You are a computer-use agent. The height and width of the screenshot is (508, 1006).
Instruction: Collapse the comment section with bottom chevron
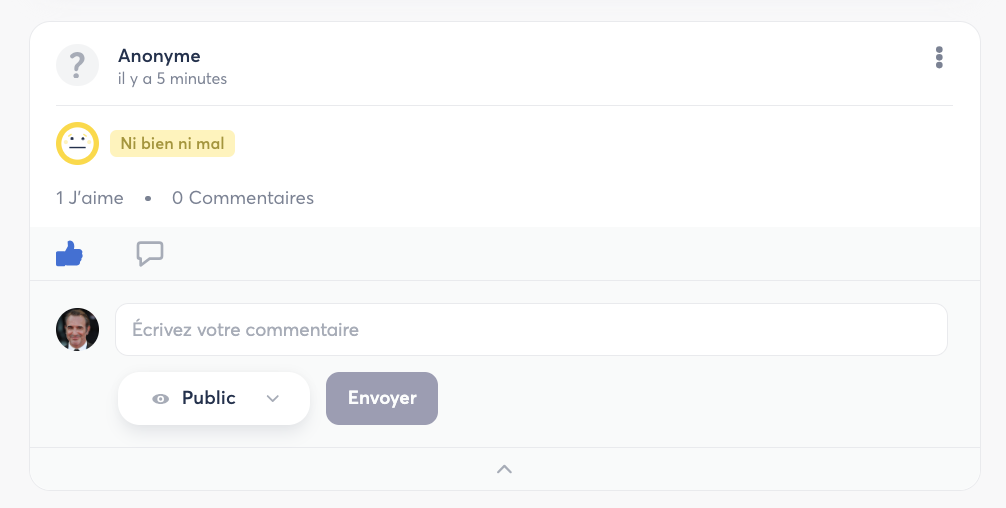click(x=505, y=469)
